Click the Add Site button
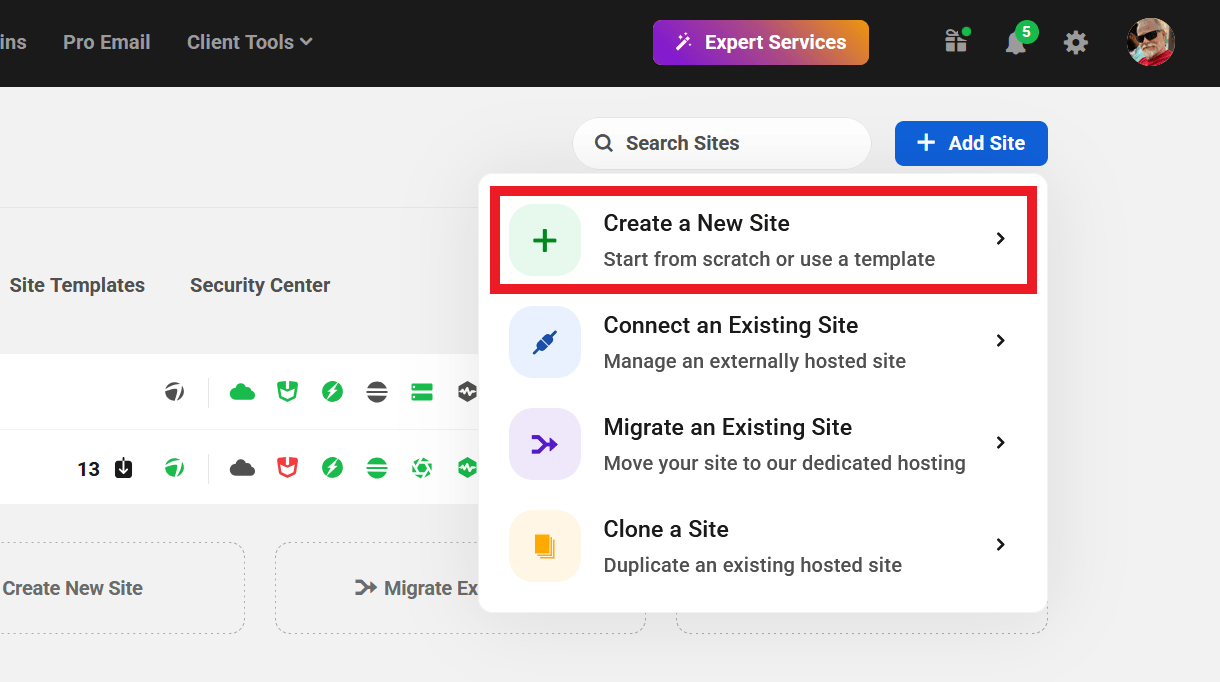Screen dimensions: 1220x682 (970, 143)
